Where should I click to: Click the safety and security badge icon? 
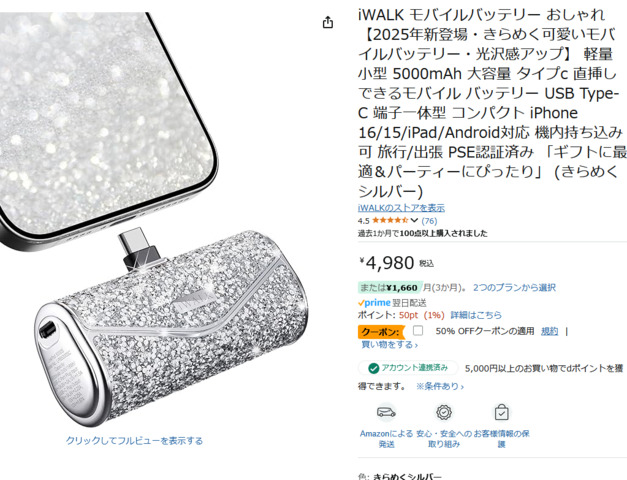(x=444, y=412)
